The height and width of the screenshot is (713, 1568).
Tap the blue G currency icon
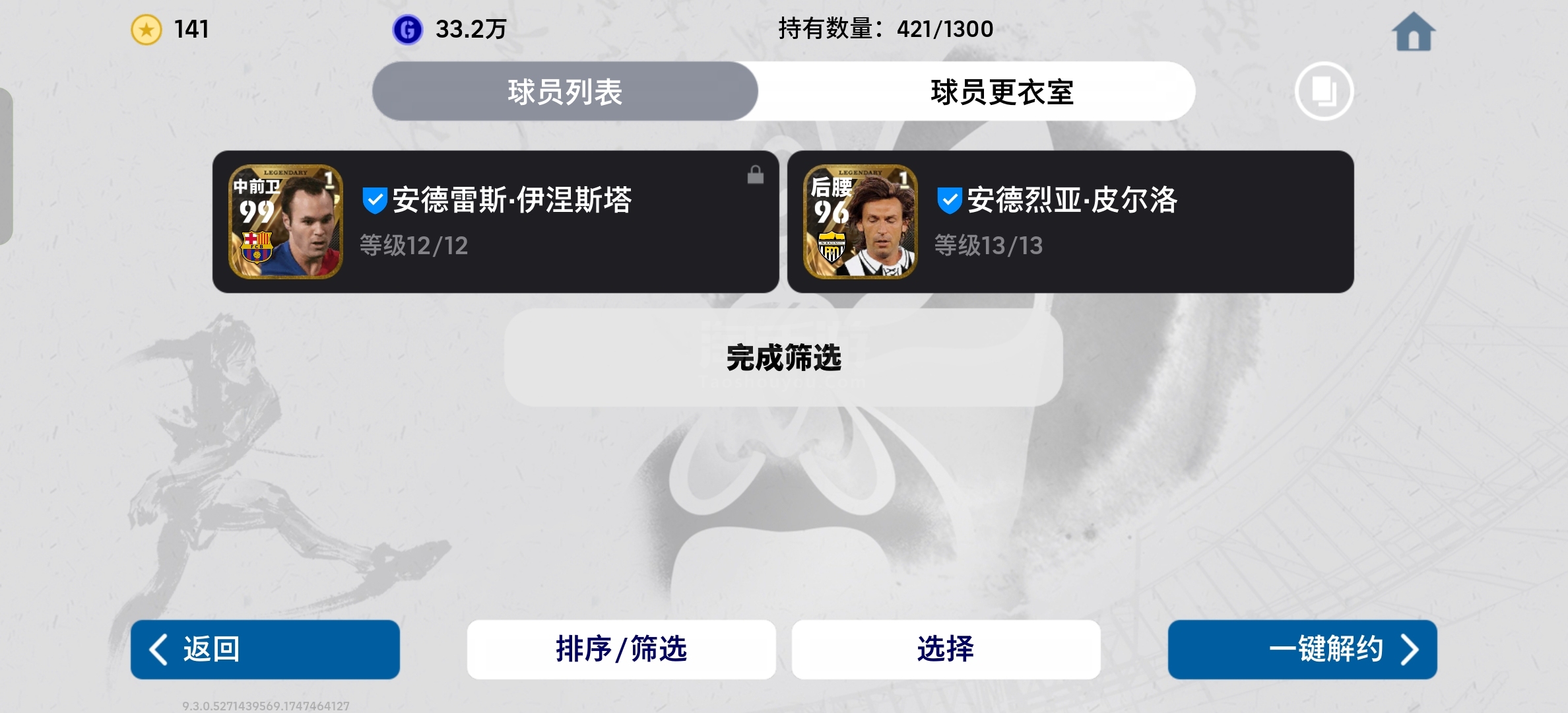407,30
